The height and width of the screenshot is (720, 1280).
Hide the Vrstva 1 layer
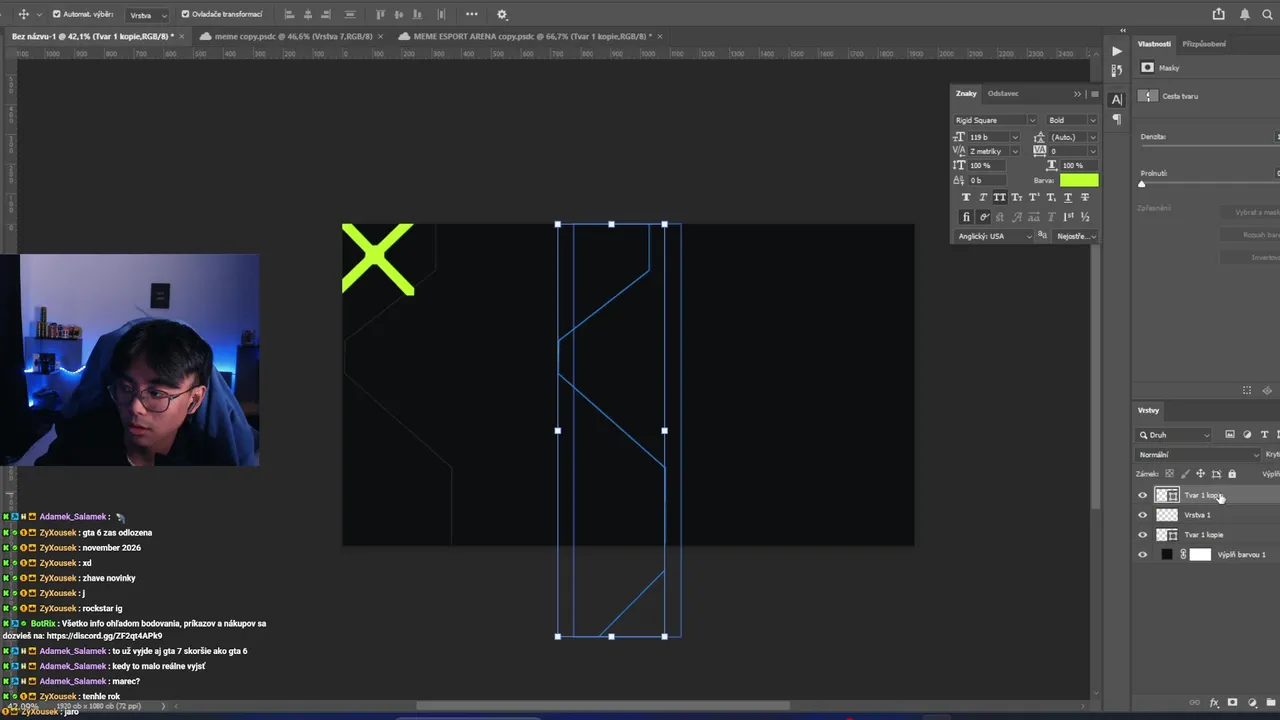coord(1143,515)
